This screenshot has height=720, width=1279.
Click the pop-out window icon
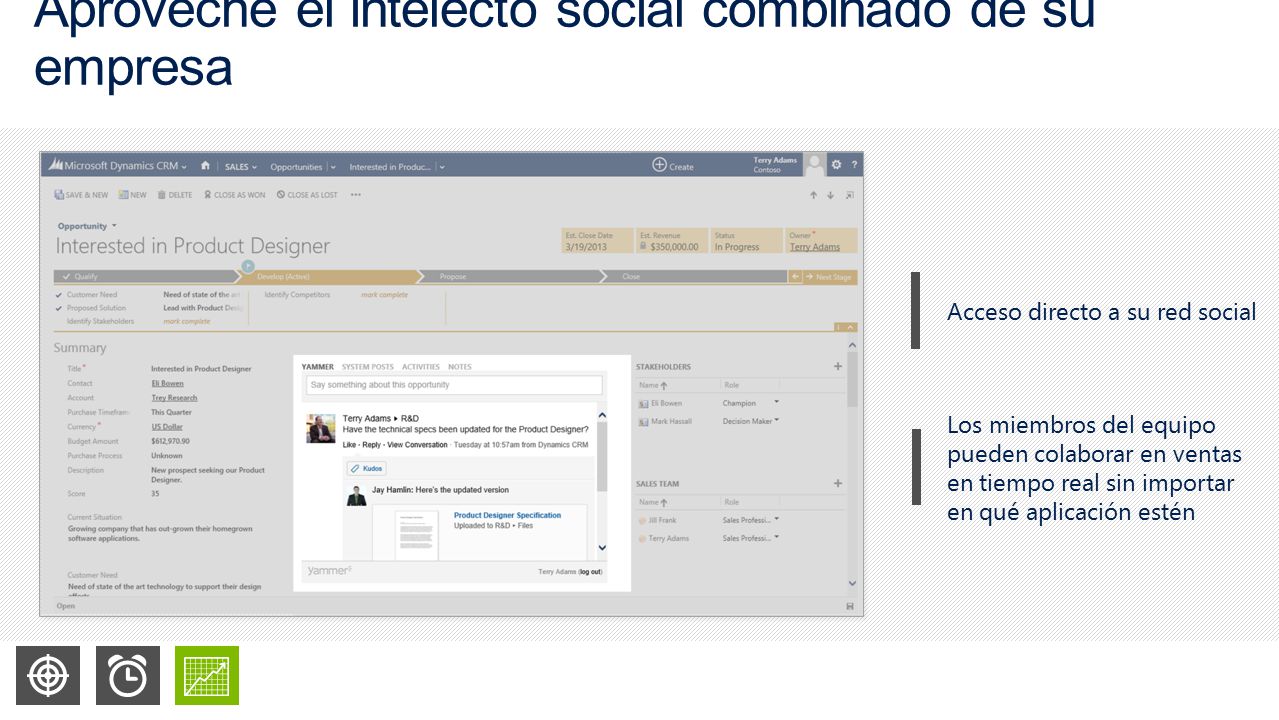pos(850,196)
